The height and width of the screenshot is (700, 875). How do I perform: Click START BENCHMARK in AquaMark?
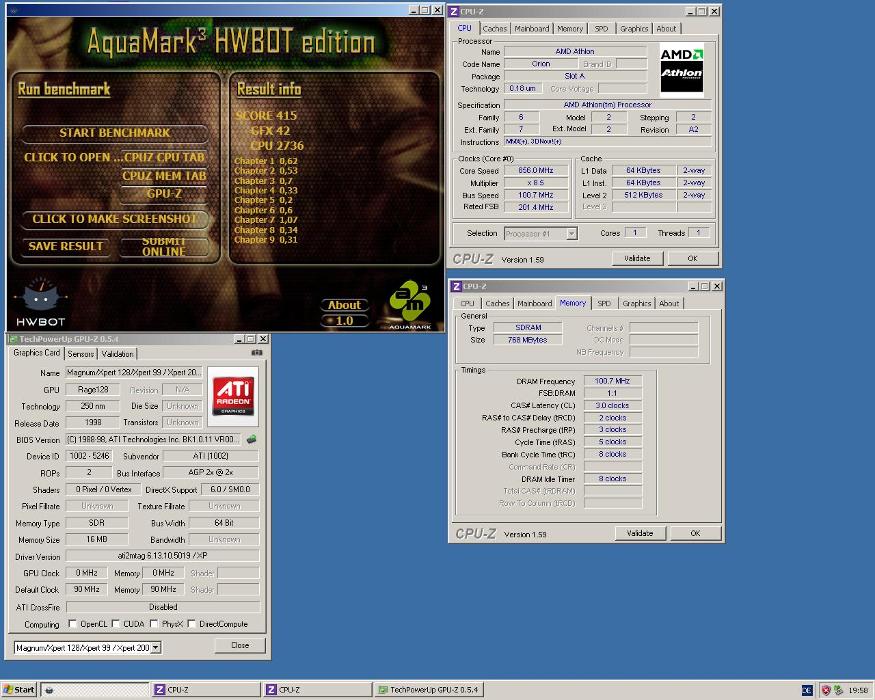pyautogui.click(x=115, y=133)
